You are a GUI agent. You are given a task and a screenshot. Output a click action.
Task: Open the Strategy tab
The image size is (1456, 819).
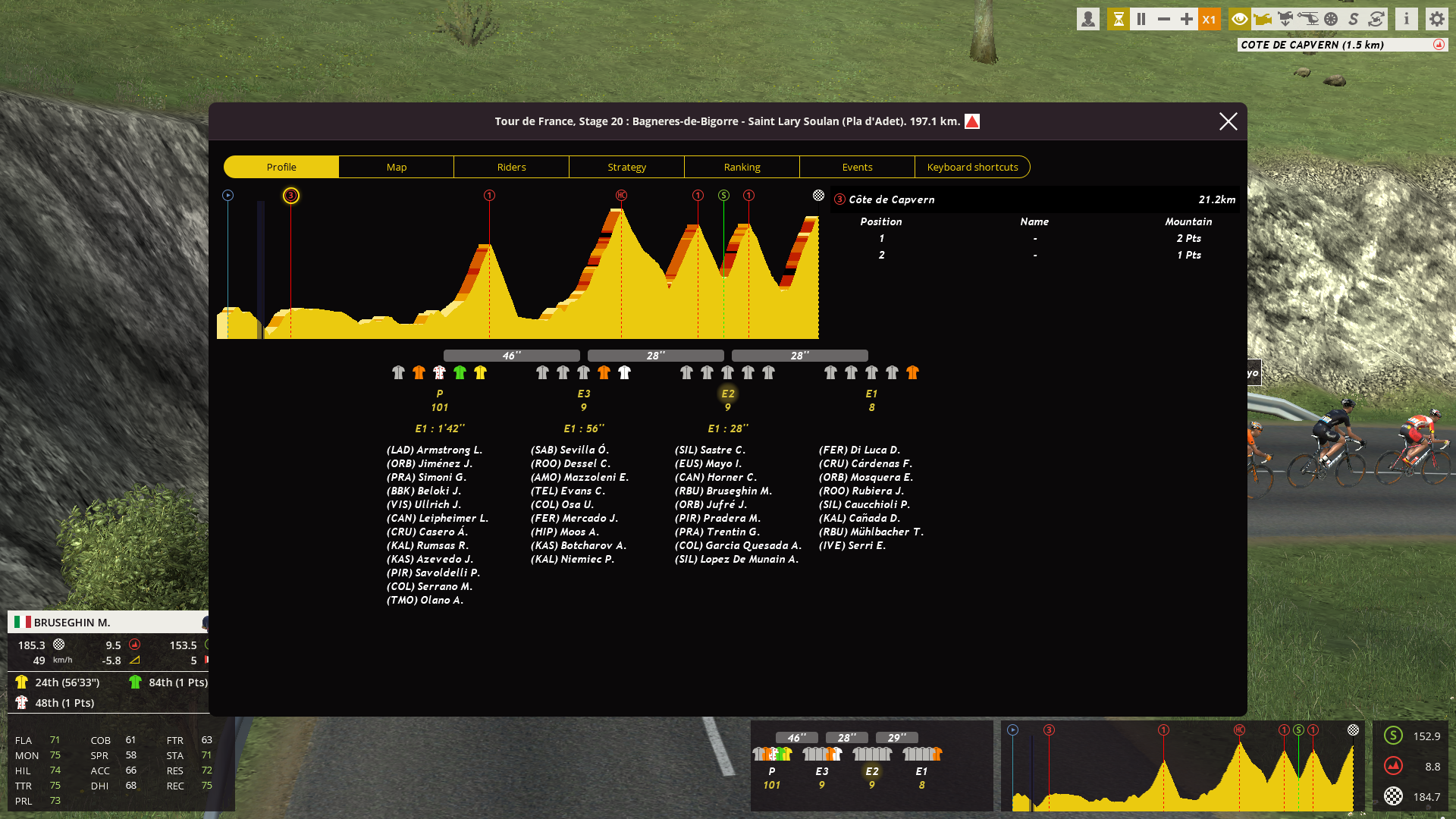627,167
